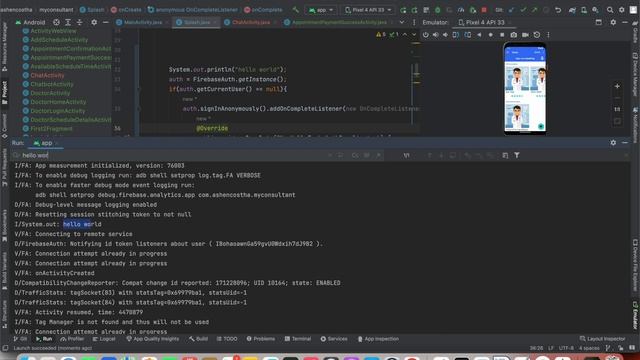Open ChatbotActivity in project tree
Viewport: 640px width, 360px height.
pyautogui.click(x=52, y=84)
